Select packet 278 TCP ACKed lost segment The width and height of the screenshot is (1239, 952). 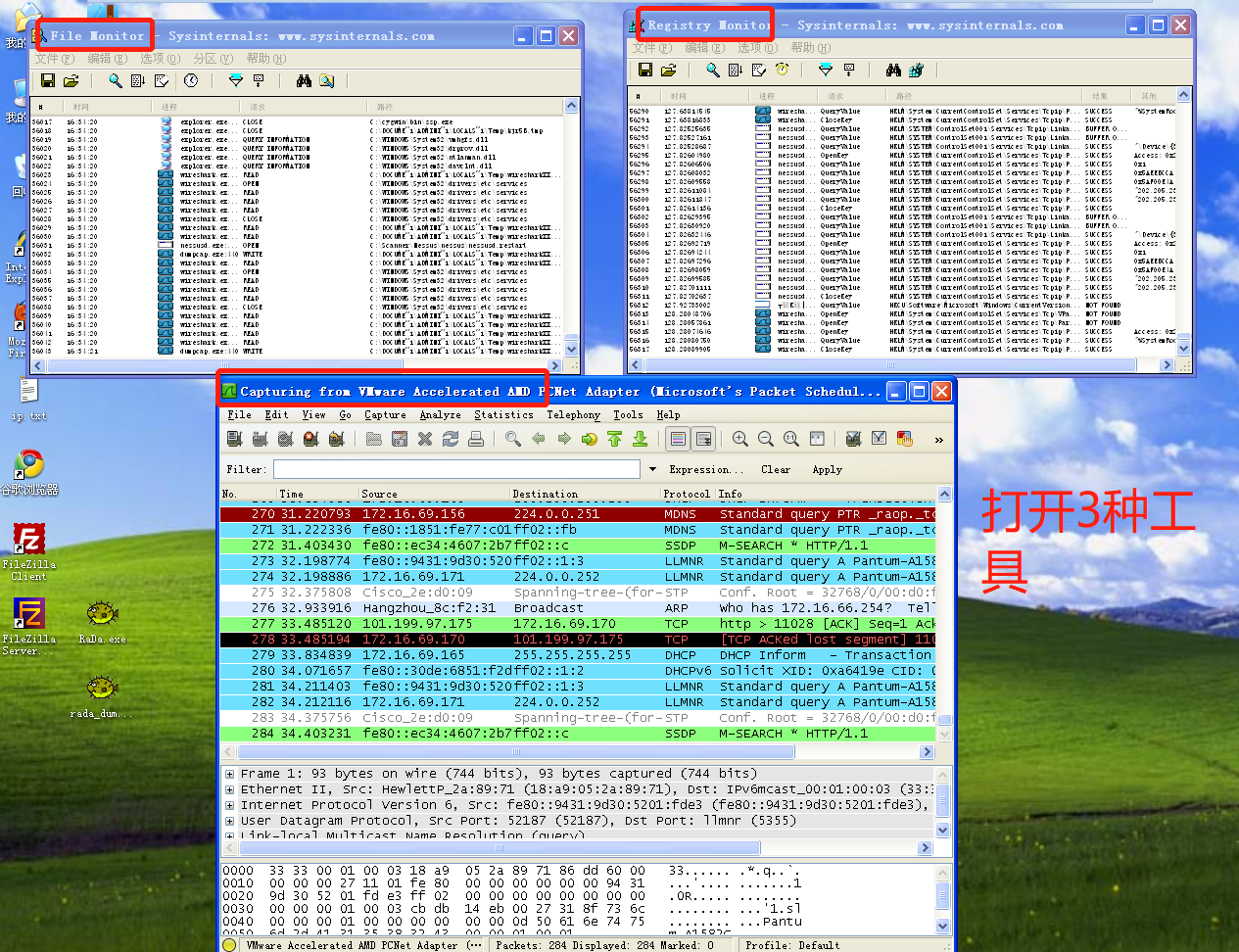pos(579,640)
